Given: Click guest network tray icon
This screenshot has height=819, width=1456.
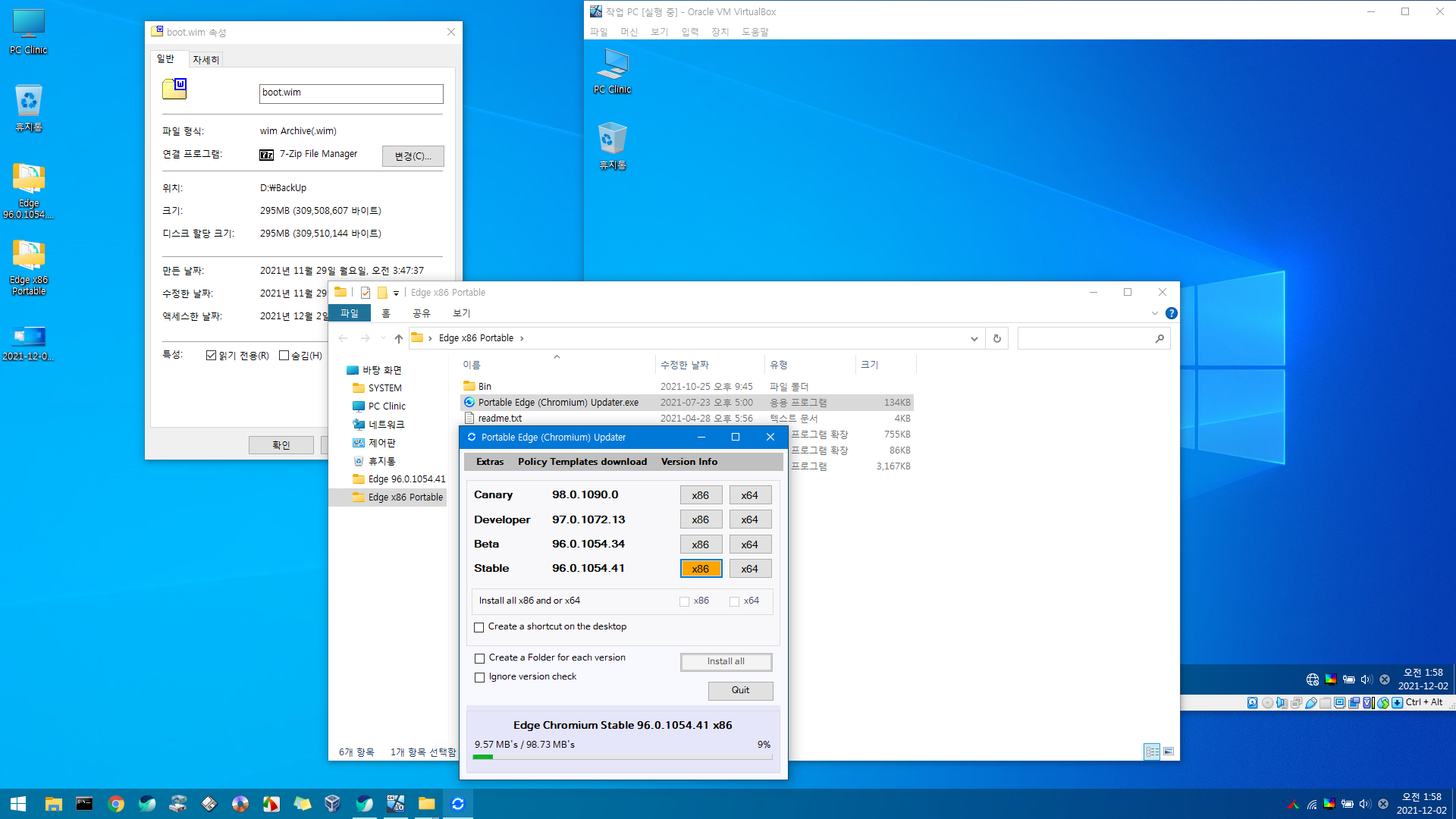Looking at the screenshot, I should [x=1313, y=679].
